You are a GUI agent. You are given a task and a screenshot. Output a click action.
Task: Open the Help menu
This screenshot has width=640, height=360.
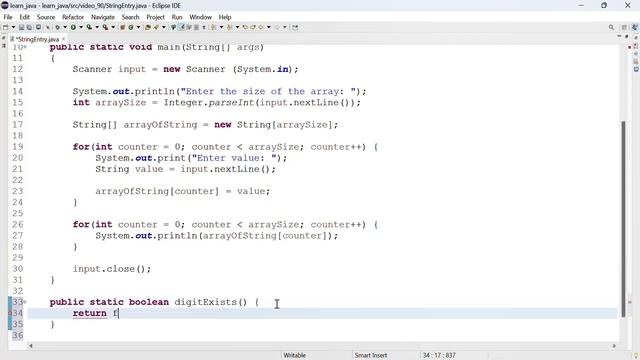click(225, 17)
